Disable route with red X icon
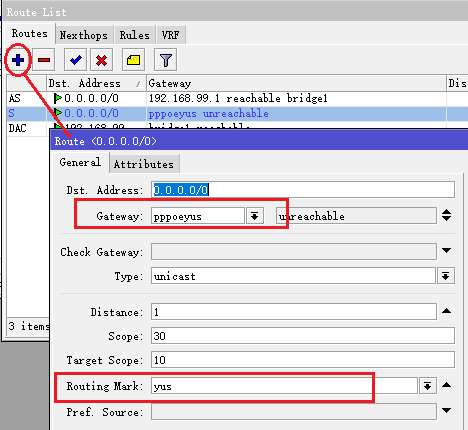 pyautogui.click(x=101, y=60)
